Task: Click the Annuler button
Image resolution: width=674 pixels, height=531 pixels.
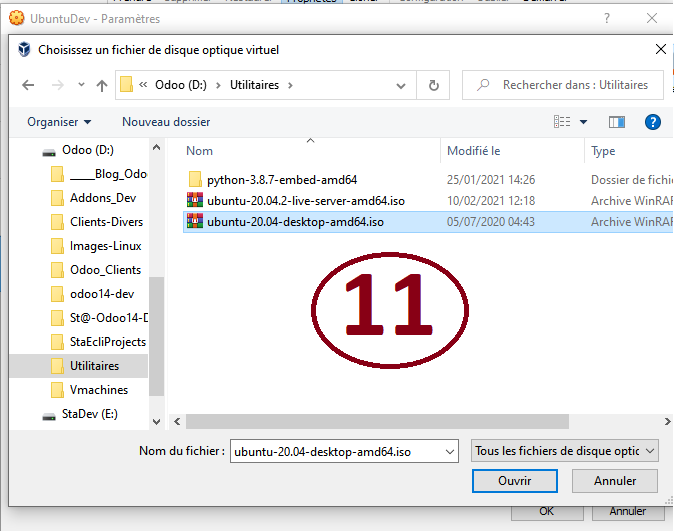Action: (614, 481)
